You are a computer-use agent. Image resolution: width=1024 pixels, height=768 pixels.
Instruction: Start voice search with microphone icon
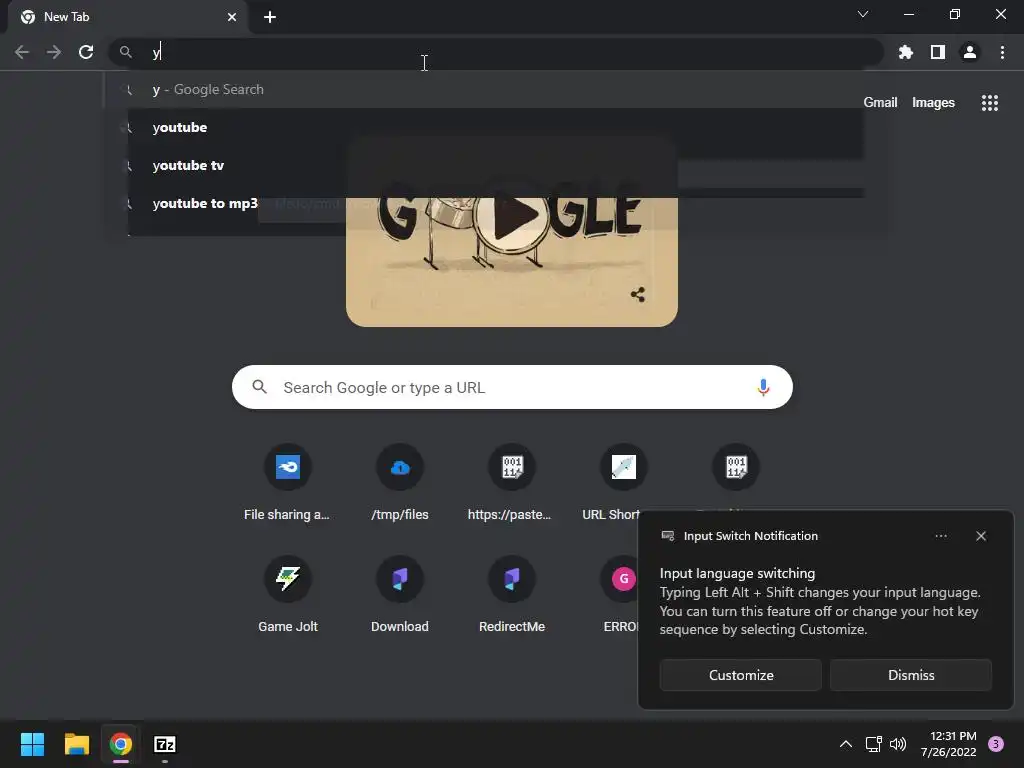click(763, 387)
